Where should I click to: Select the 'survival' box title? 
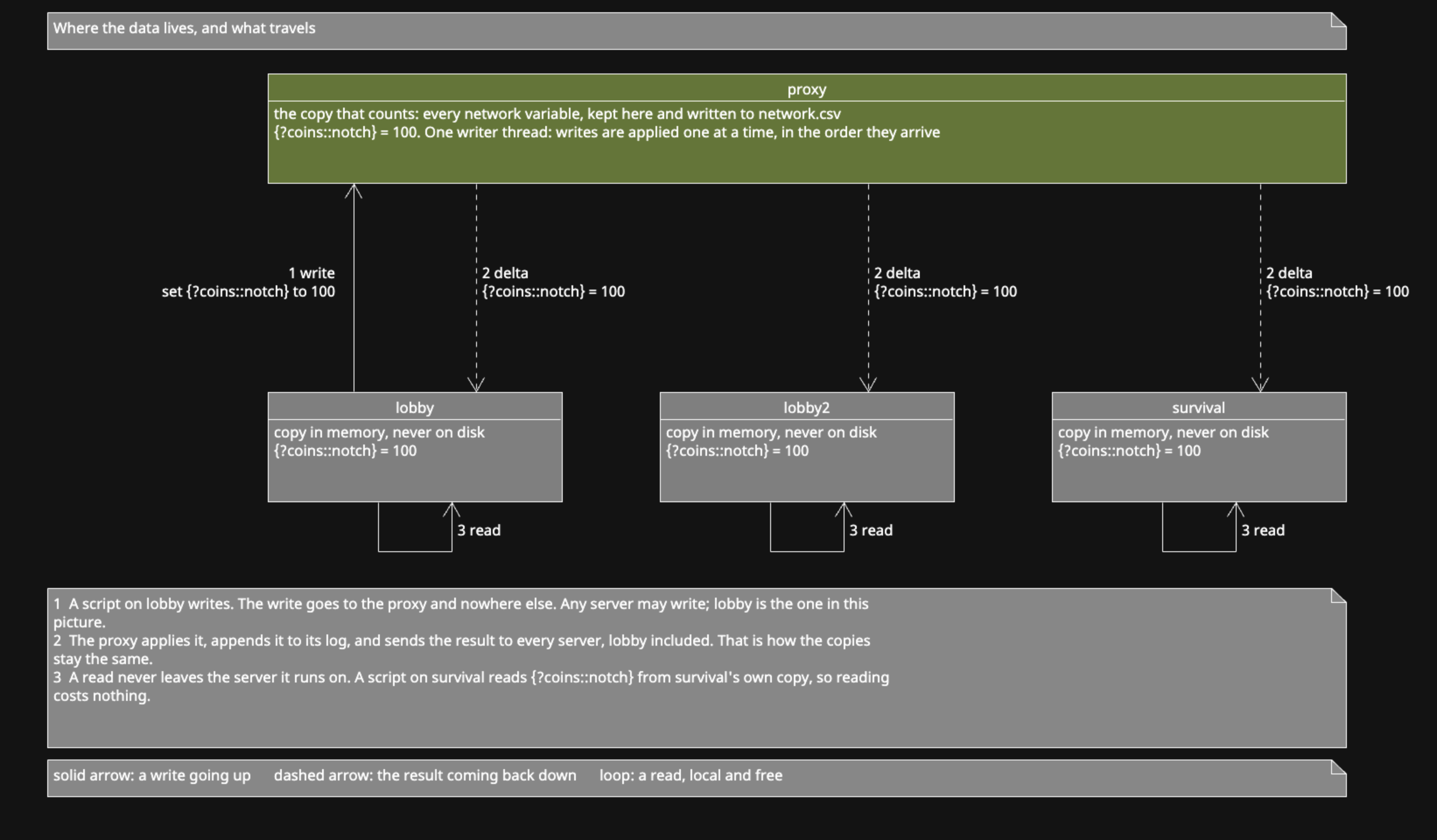click(x=1199, y=407)
